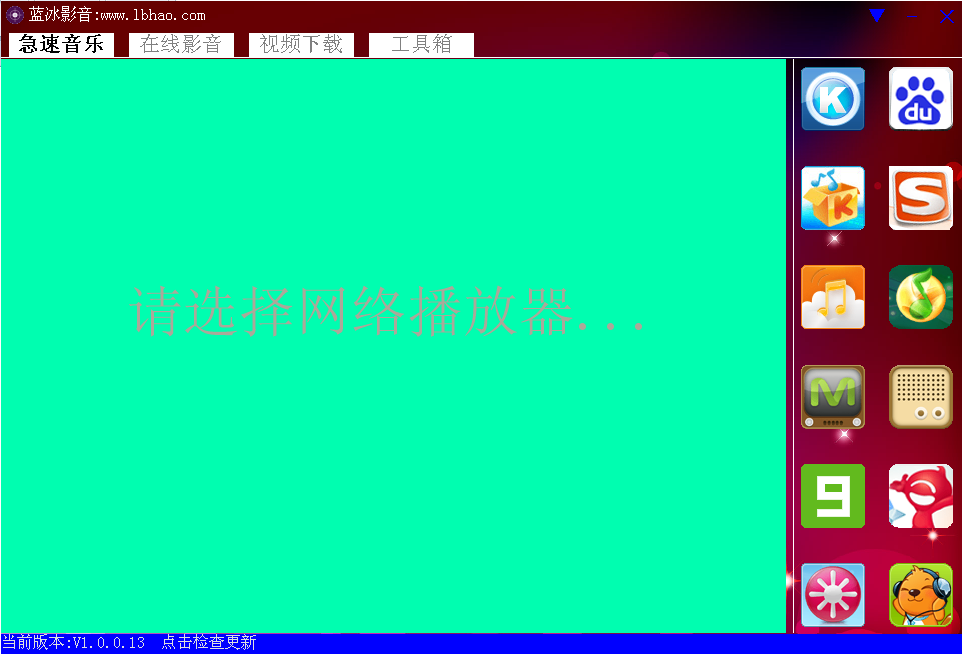The width and height of the screenshot is (962, 654).
Task: Open the Kuwo music box icon
Action: click(x=833, y=198)
